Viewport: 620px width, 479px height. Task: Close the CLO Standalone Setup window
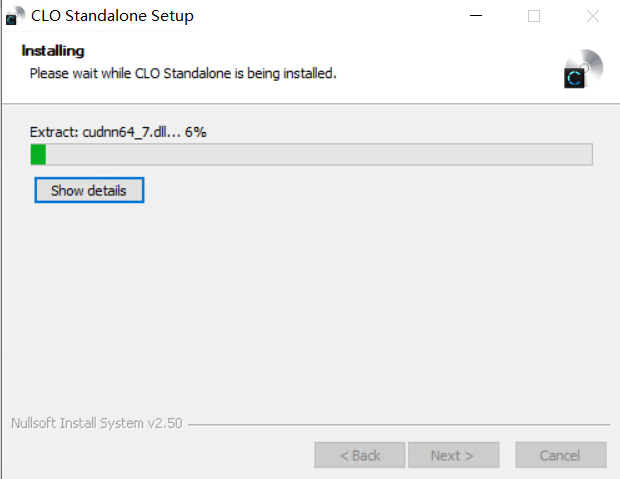click(x=592, y=16)
